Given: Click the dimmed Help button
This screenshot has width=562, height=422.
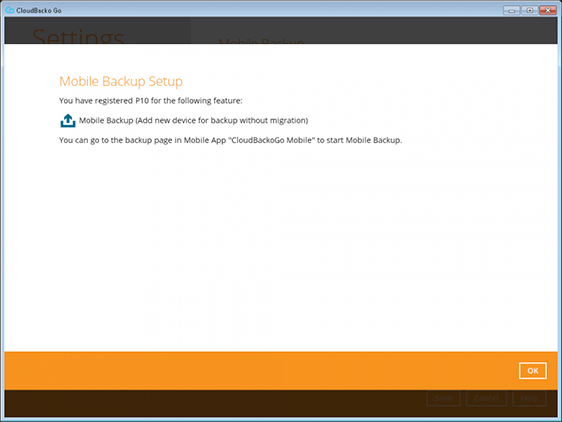Looking at the screenshot, I should 529,398.
